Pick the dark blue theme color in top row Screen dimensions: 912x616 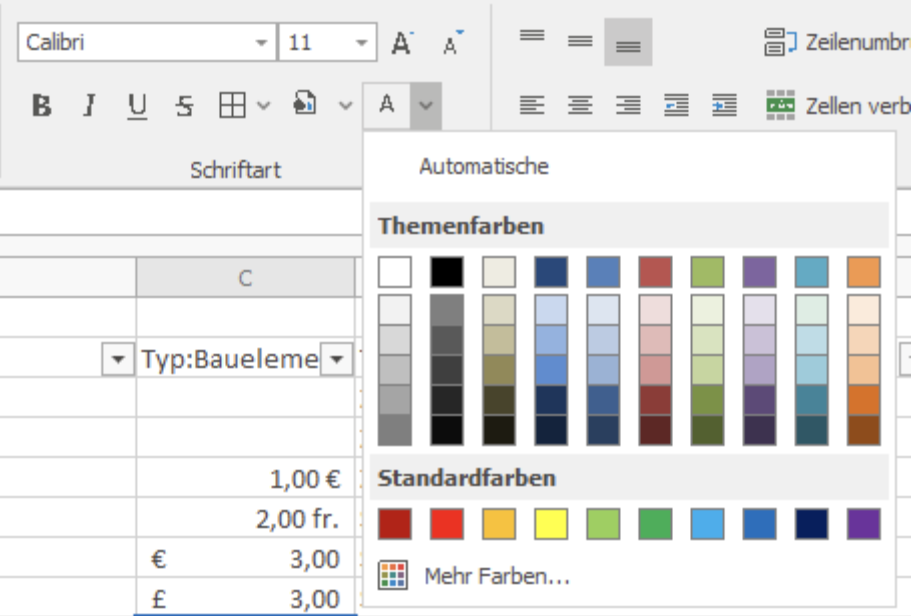coord(551,272)
